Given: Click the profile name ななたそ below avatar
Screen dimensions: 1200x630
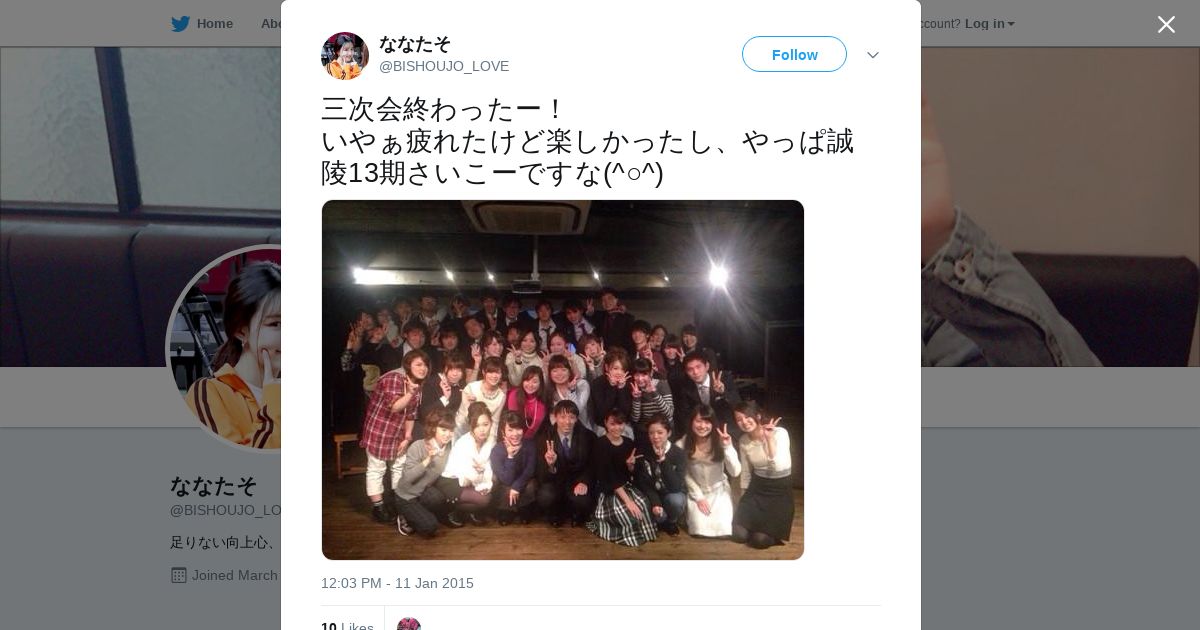Looking at the screenshot, I should point(214,486).
